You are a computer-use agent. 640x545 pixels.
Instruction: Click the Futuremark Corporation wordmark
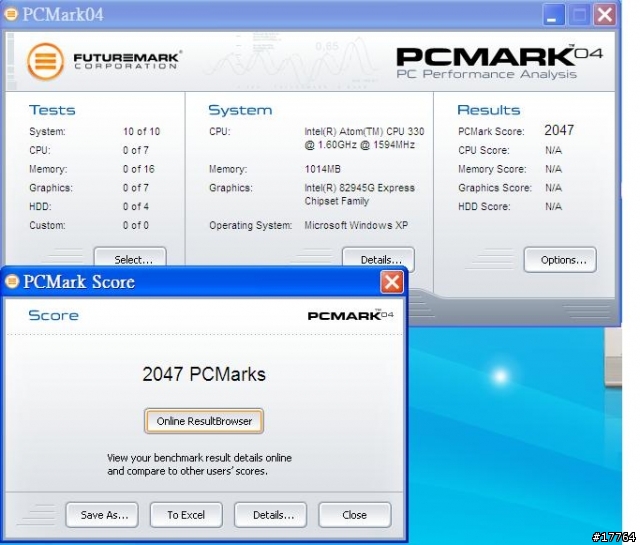click(x=127, y=60)
